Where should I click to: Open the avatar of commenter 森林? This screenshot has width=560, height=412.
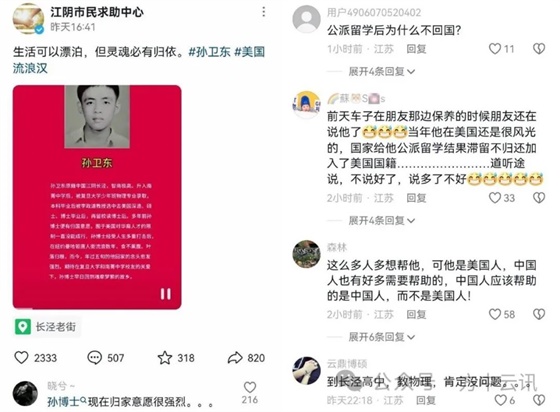pyautogui.click(x=306, y=254)
